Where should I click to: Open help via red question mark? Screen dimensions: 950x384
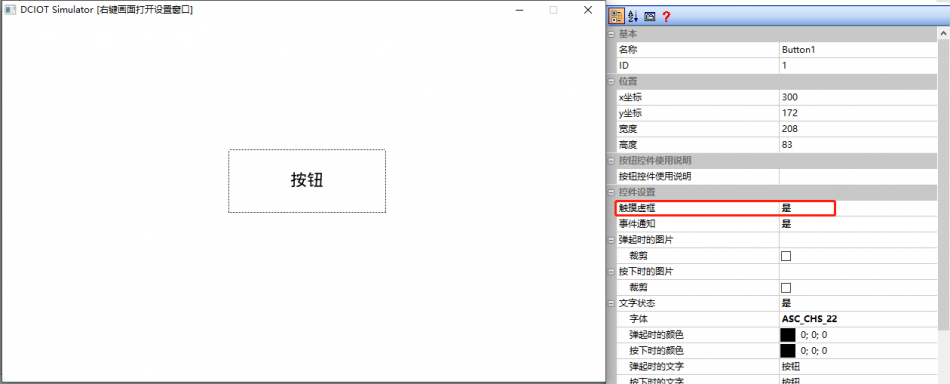(x=666, y=16)
